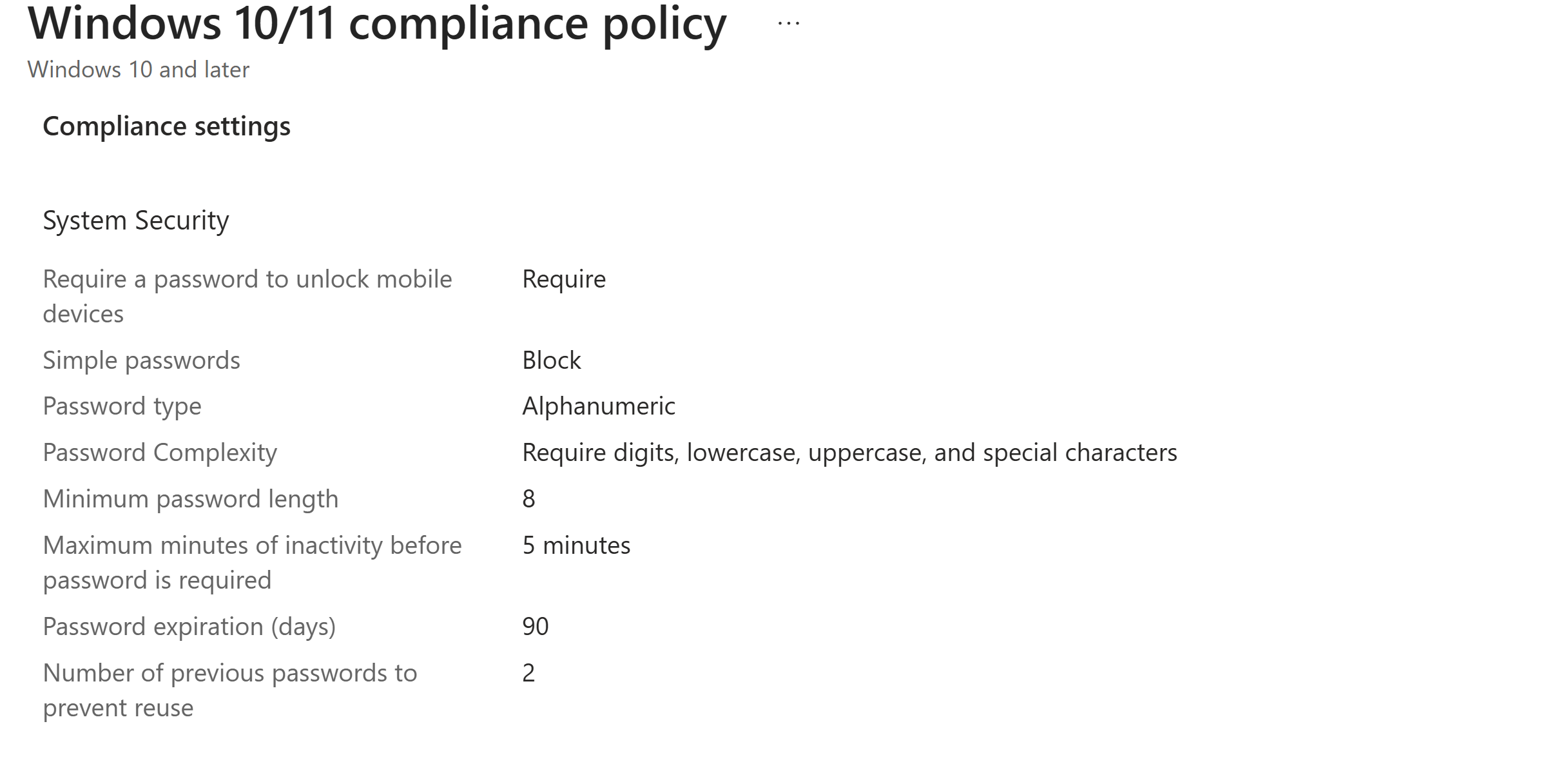1568x764 pixels.
Task: Click the Require digits, lowercase, uppercase value
Action: point(849,453)
